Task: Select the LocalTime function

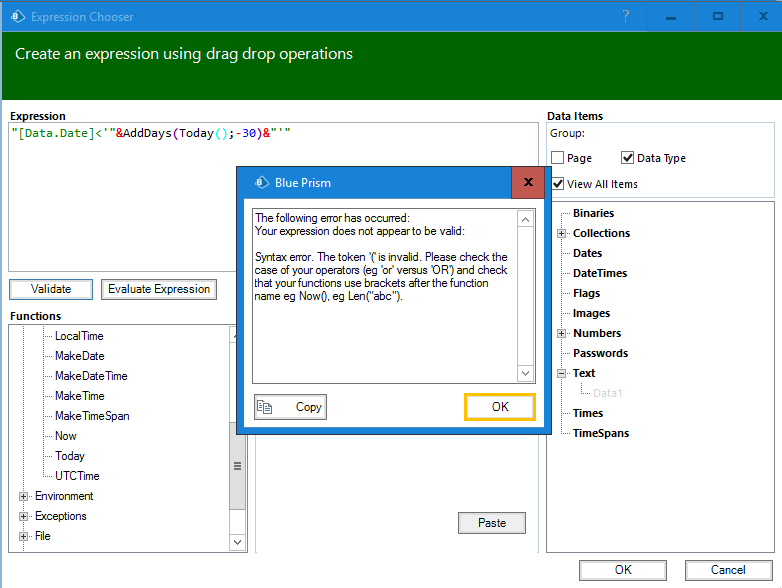Action: 79,336
